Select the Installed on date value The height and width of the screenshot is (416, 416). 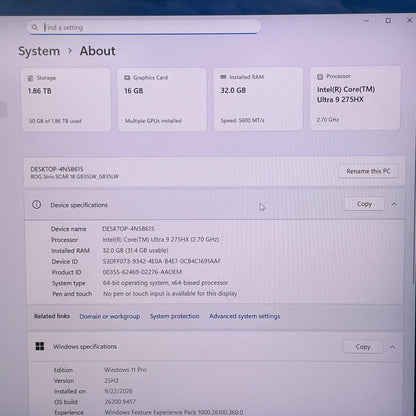118,391
